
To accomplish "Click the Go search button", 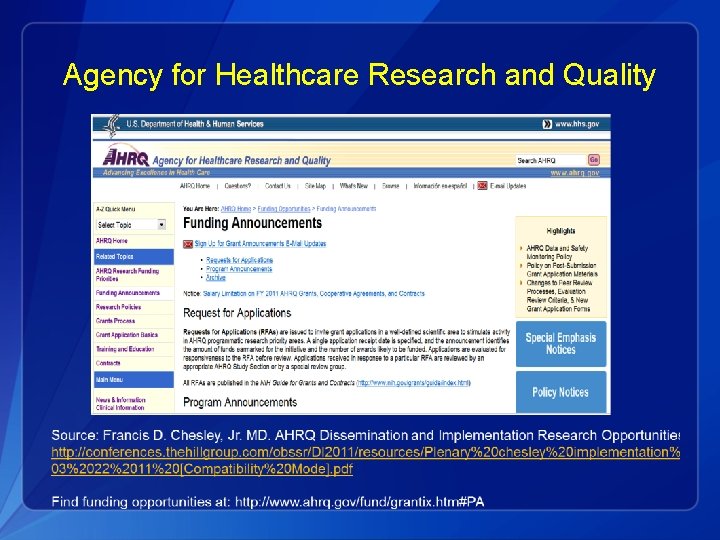I will (x=594, y=160).
